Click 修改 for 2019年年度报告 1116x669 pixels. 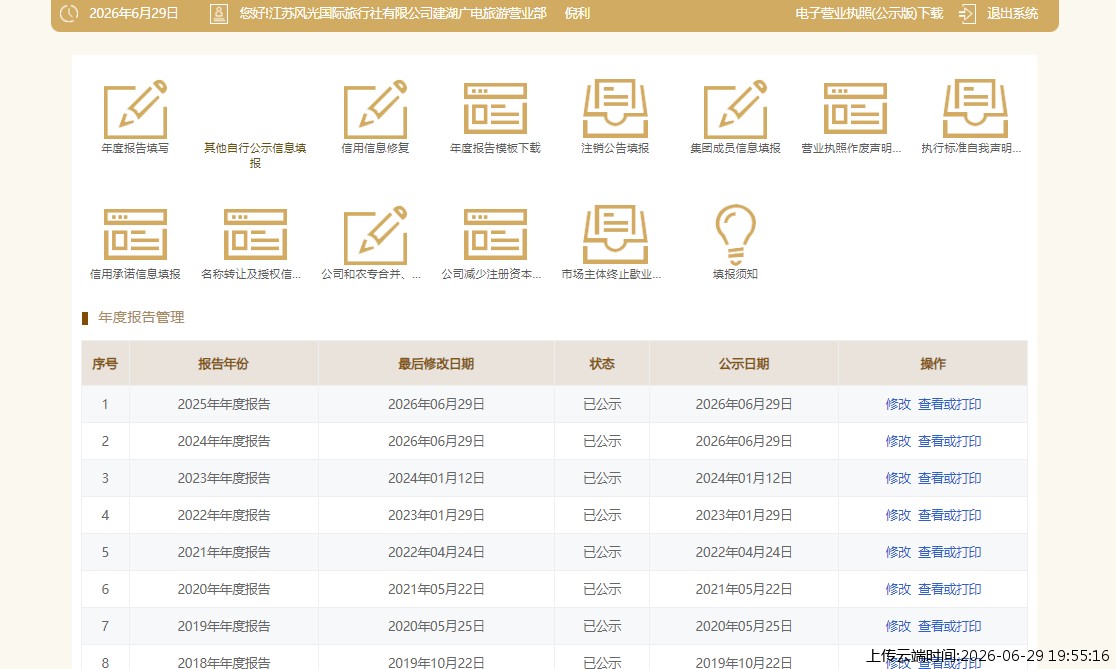pyautogui.click(x=898, y=626)
